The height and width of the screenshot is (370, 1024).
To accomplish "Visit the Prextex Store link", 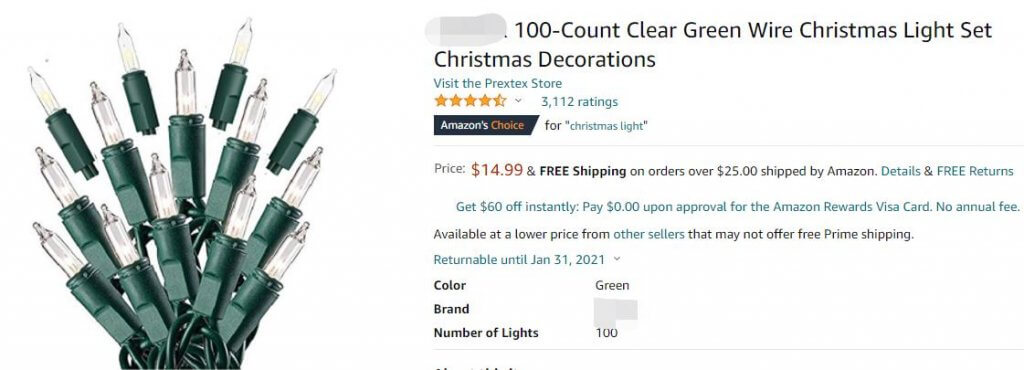I will click(x=497, y=84).
